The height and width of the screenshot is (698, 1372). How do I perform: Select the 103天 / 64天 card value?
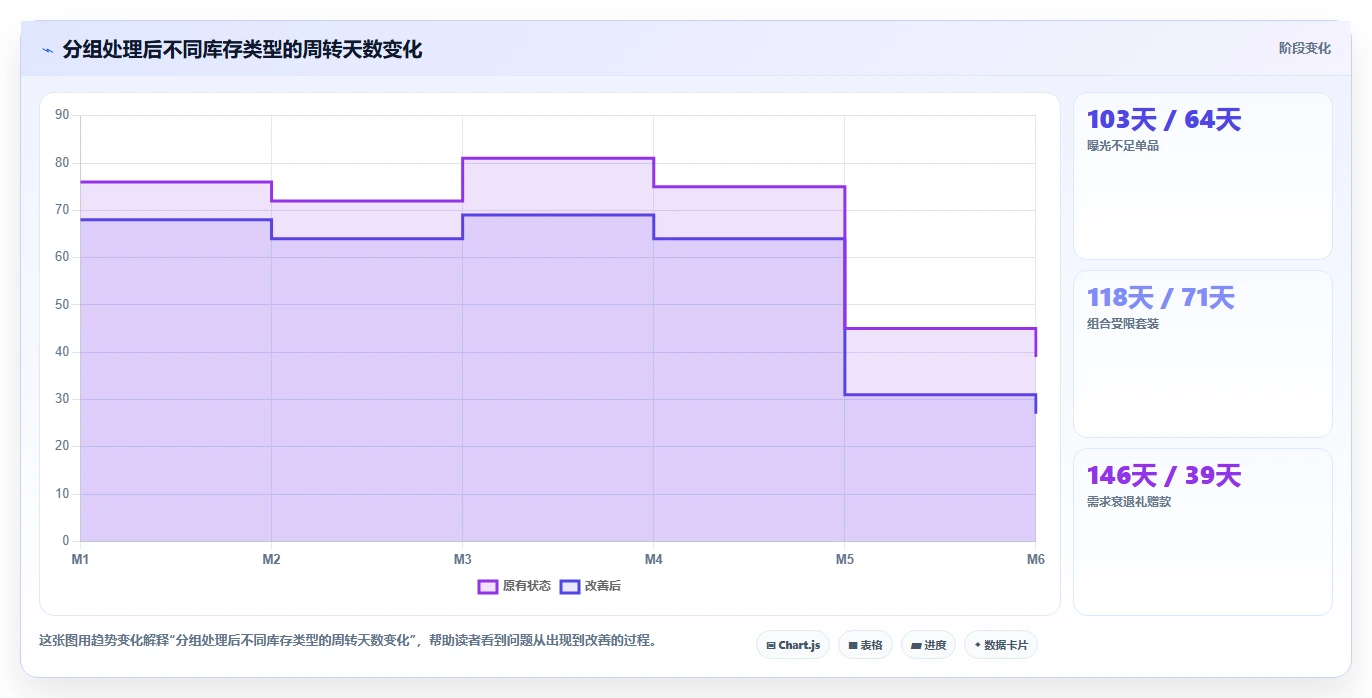tap(1164, 120)
